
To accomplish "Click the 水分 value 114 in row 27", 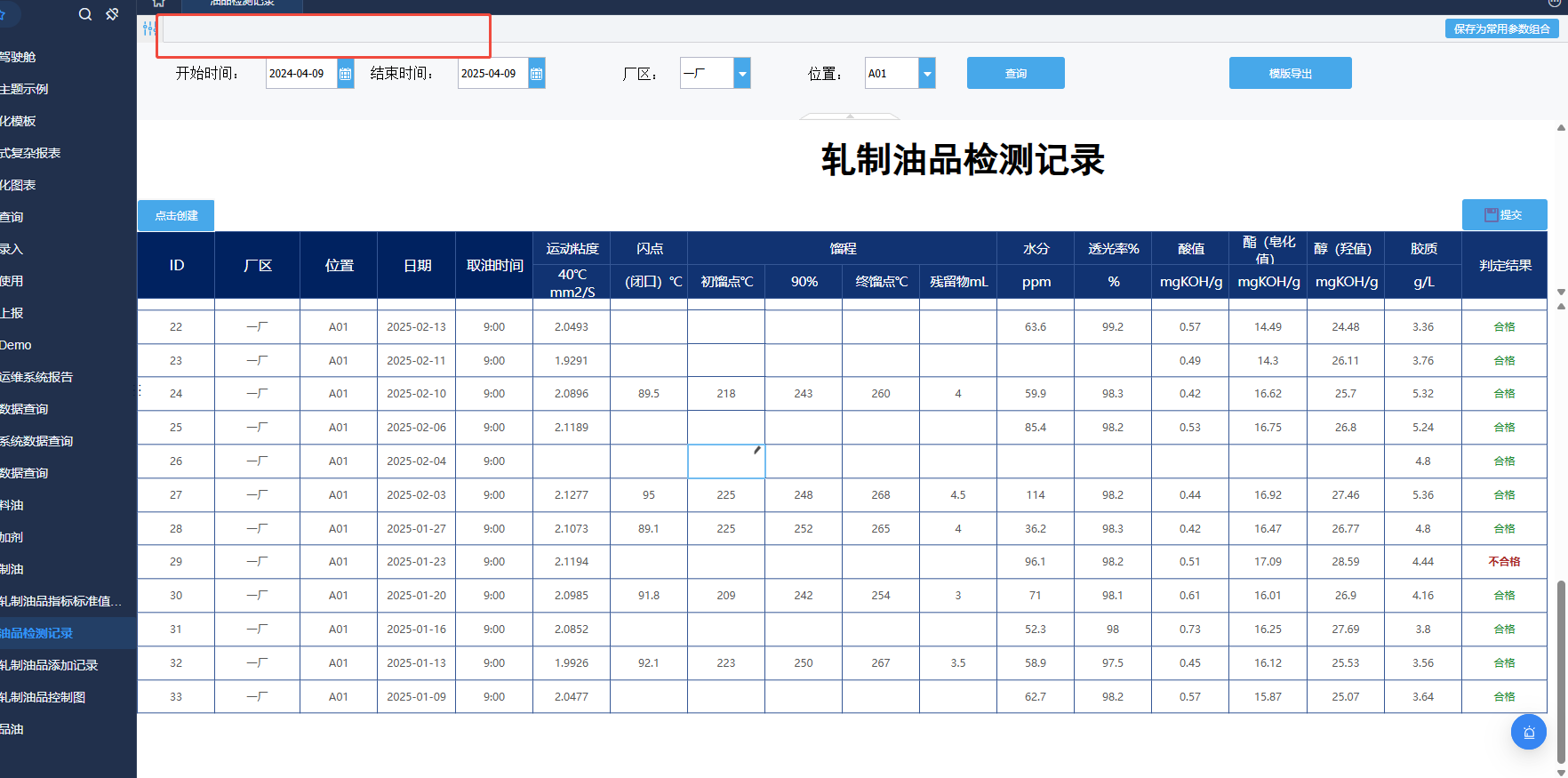I will pos(1036,495).
